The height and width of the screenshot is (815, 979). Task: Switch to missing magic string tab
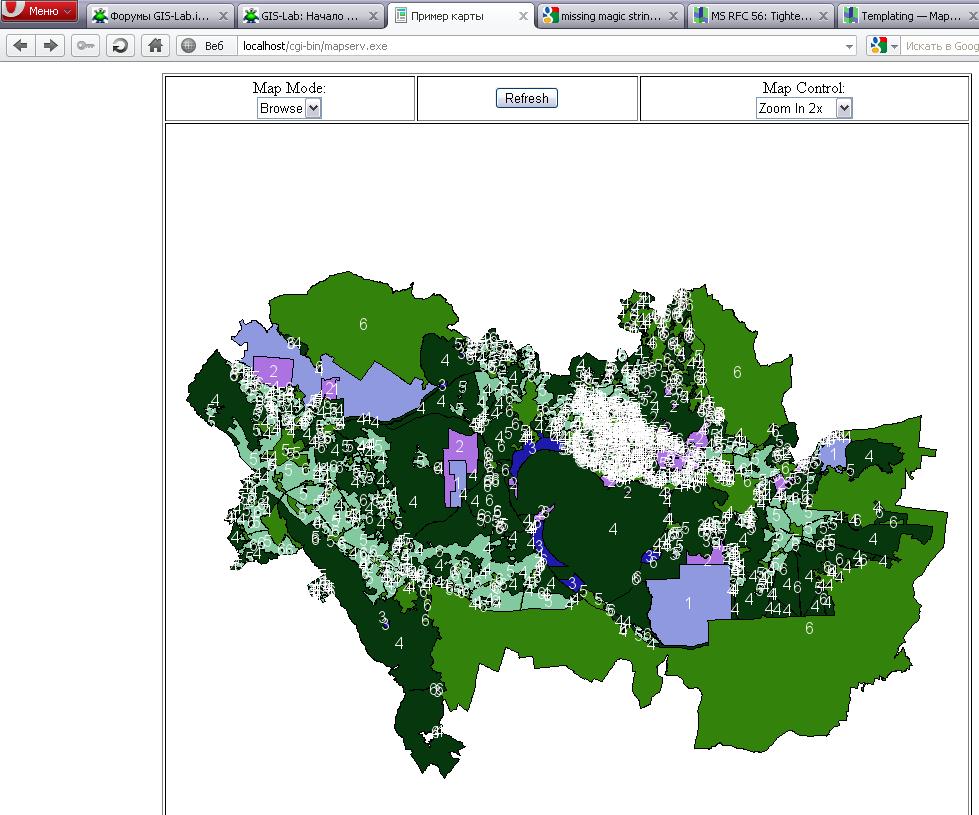coord(610,16)
